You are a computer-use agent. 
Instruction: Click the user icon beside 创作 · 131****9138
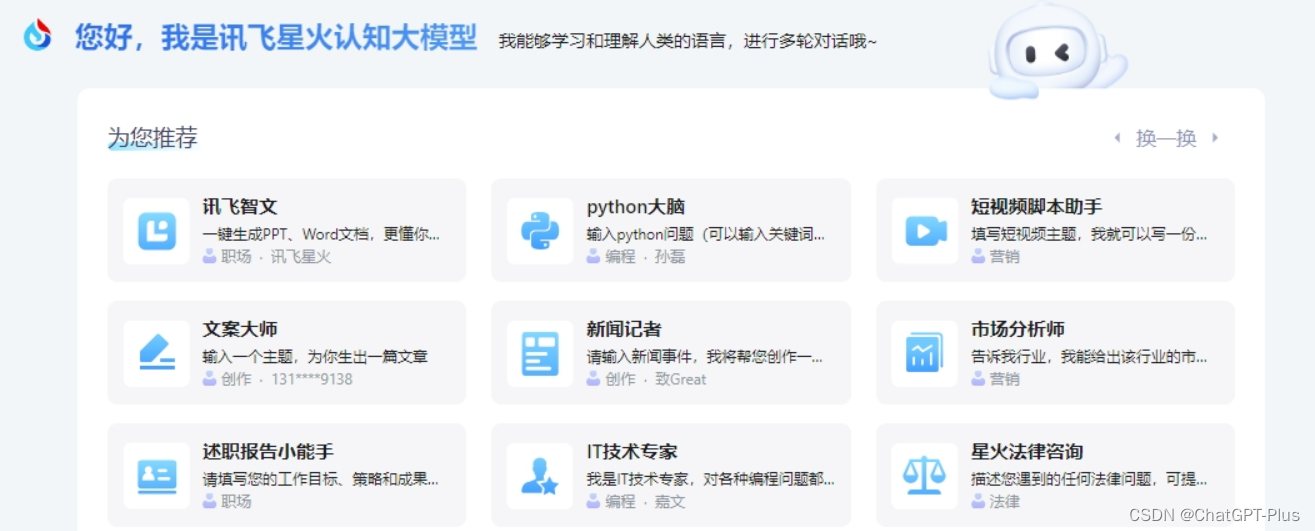click(x=209, y=379)
